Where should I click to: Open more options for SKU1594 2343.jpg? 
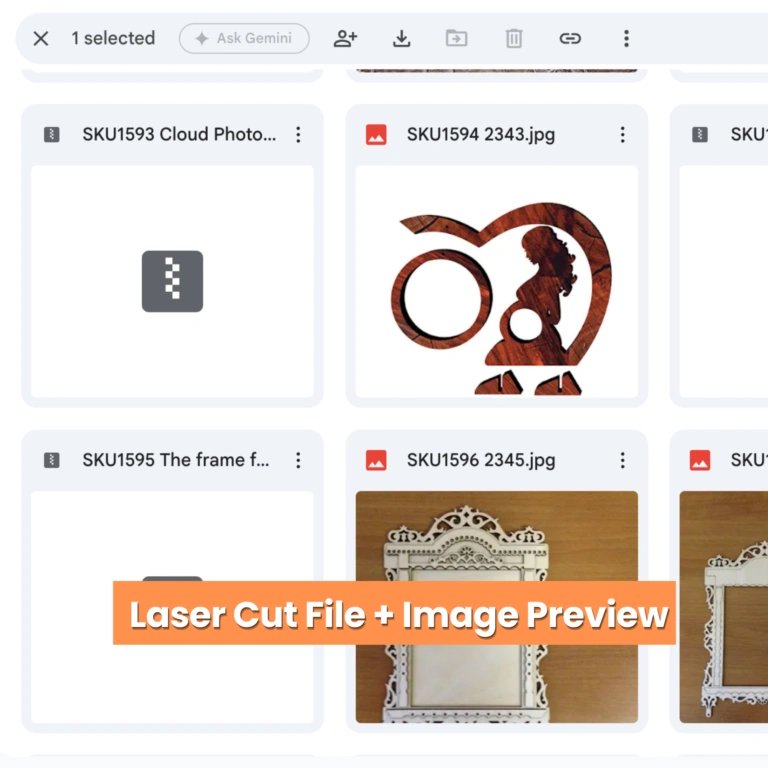tap(623, 134)
